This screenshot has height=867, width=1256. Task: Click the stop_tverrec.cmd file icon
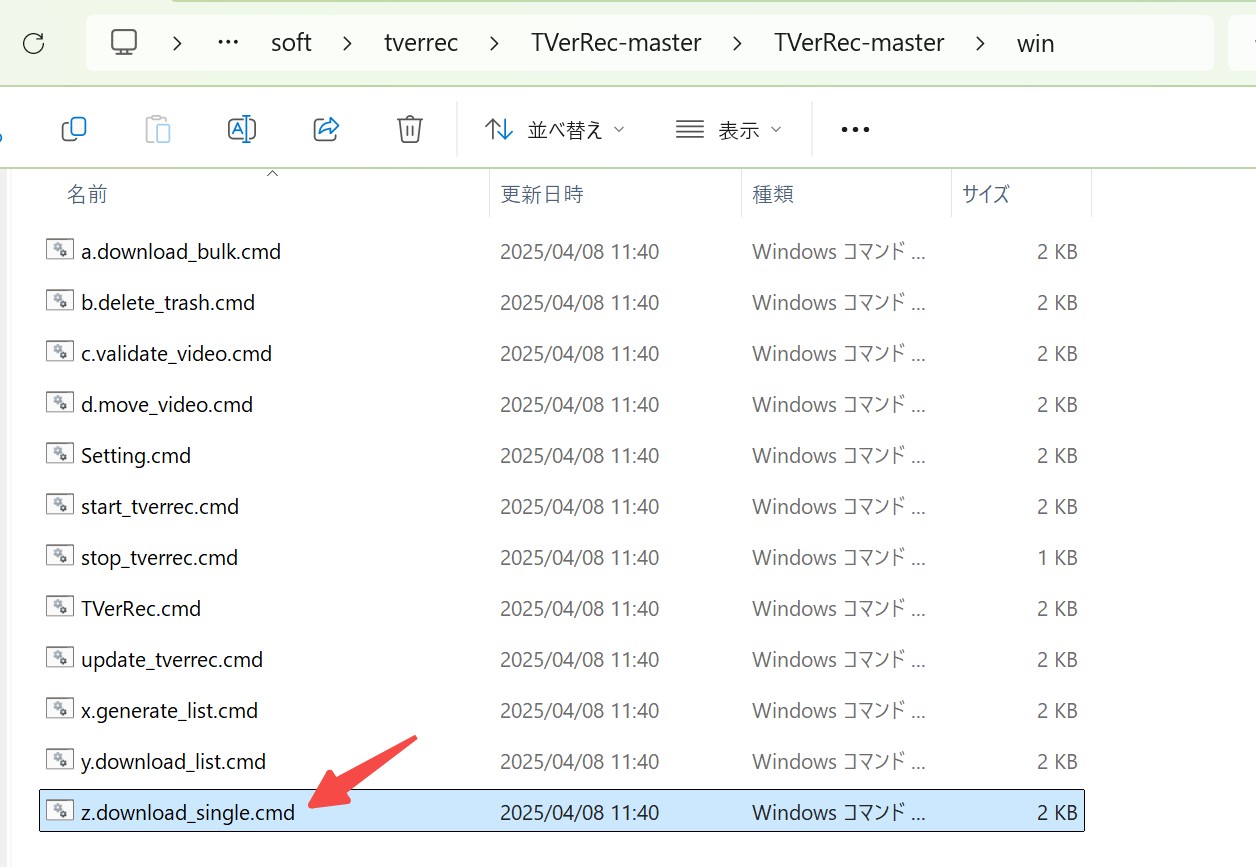60,557
